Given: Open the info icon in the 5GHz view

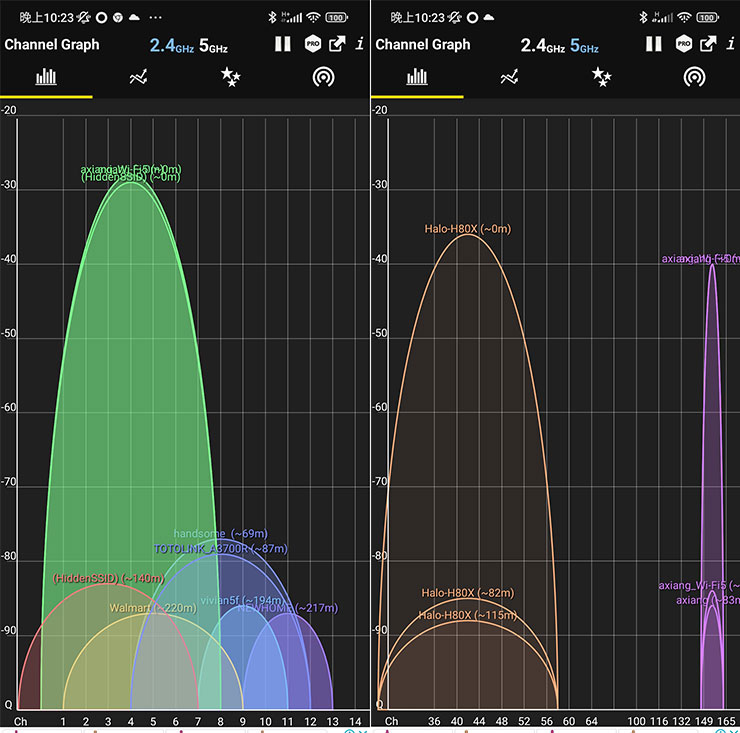Looking at the screenshot, I should tap(730, 44).
